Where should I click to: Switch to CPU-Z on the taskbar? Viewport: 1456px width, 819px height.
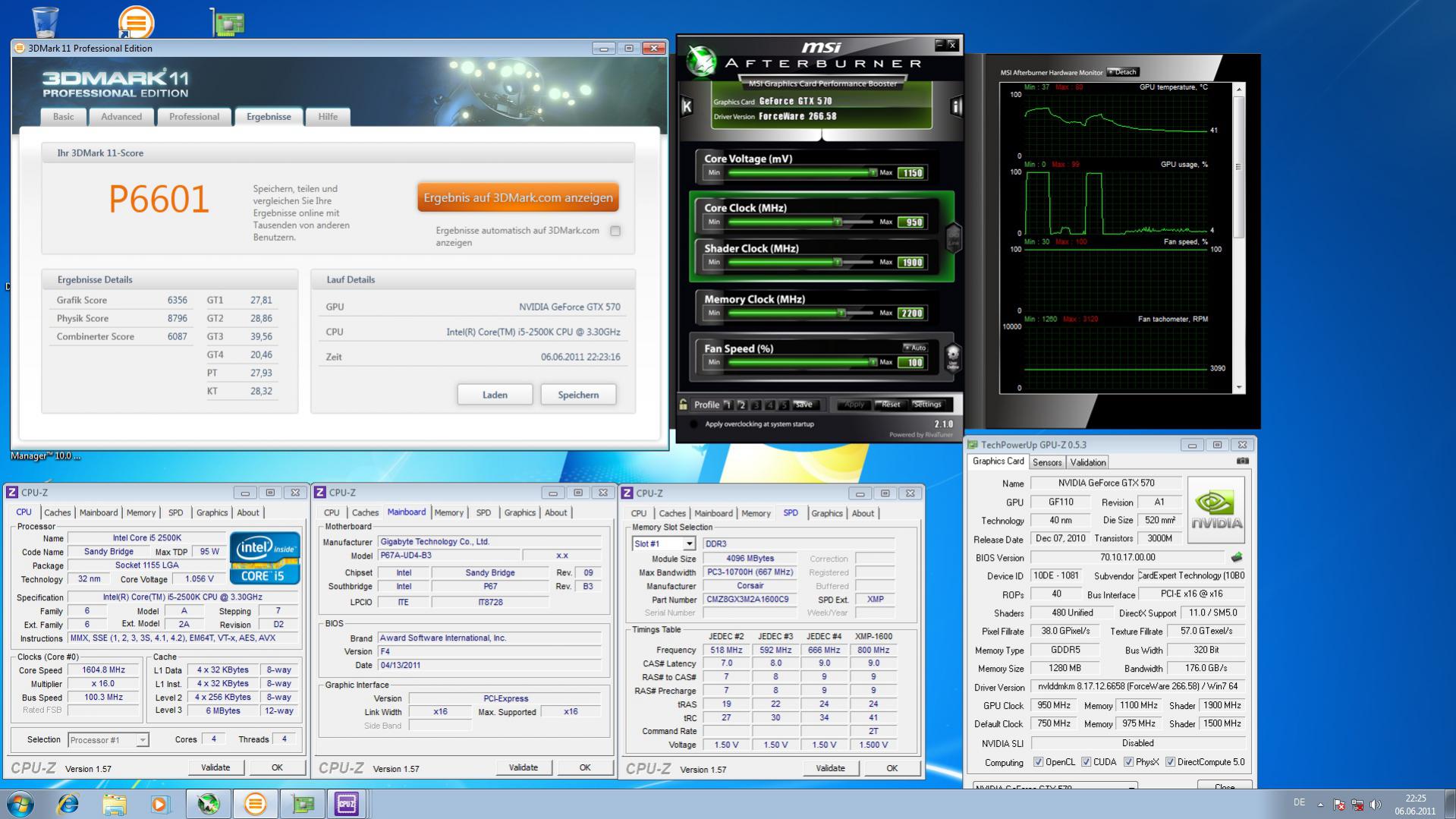coord(347,803)
